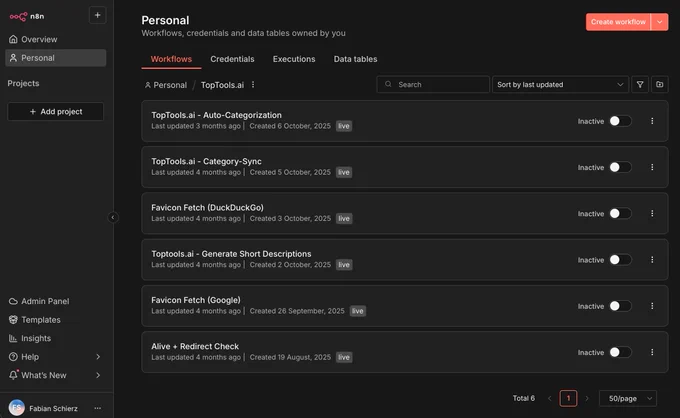The height and width of the screenshot is (418, 680).
Task: Open TopTools.ai - Category-Sync workflow
Action: click(206, 161)
